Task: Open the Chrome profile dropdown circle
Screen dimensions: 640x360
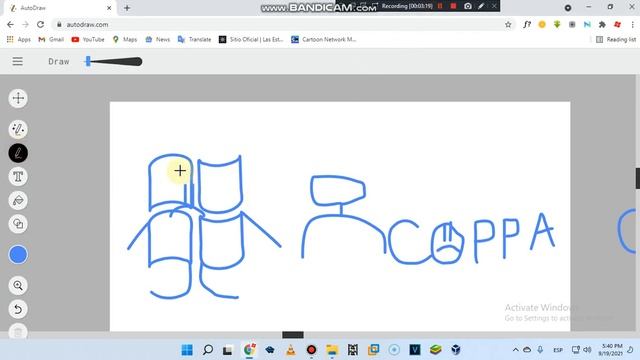Action: point(568,8)
